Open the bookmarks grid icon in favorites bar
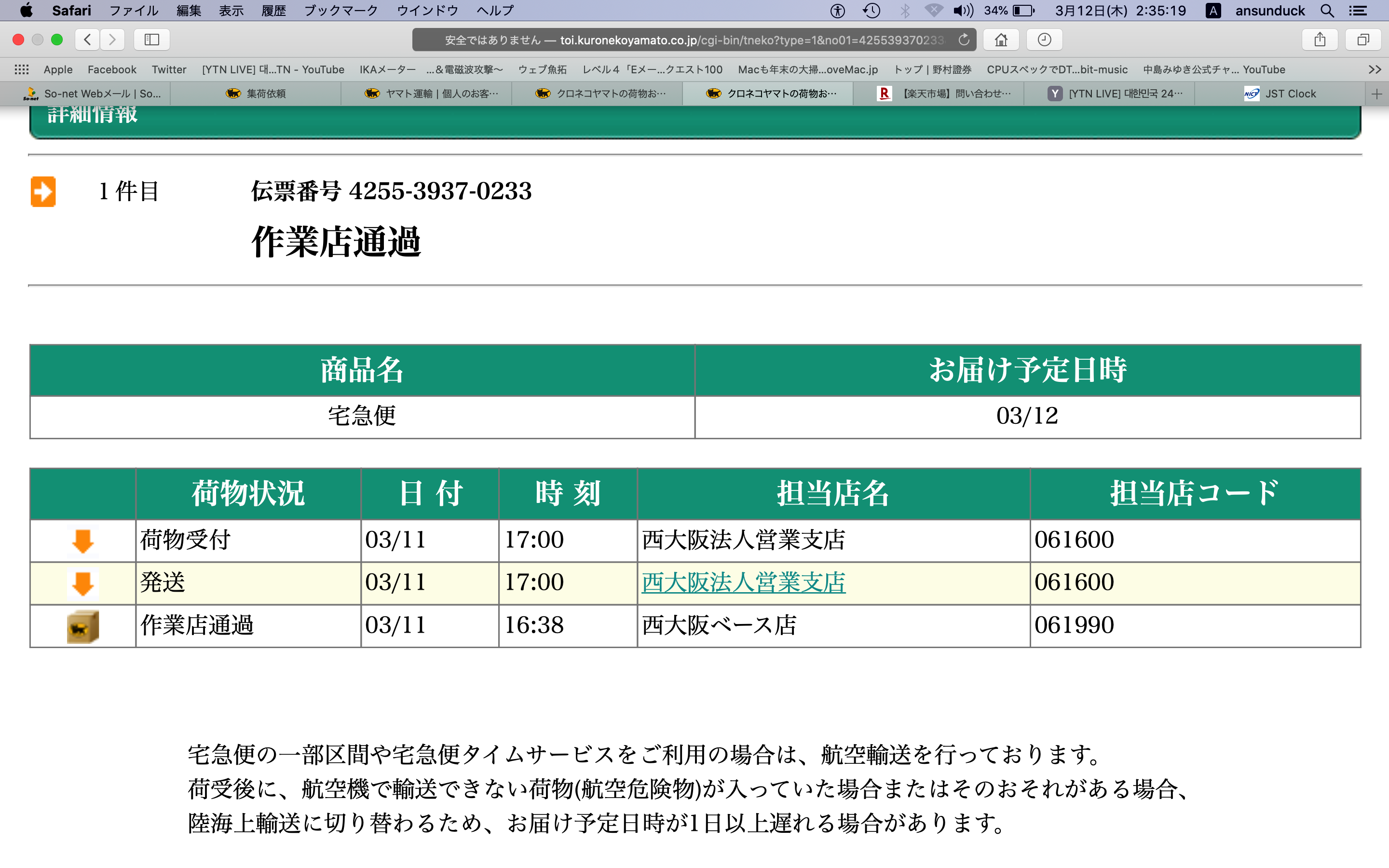Viewport: 1389px width, 868px height. click(x=22, y=69)
